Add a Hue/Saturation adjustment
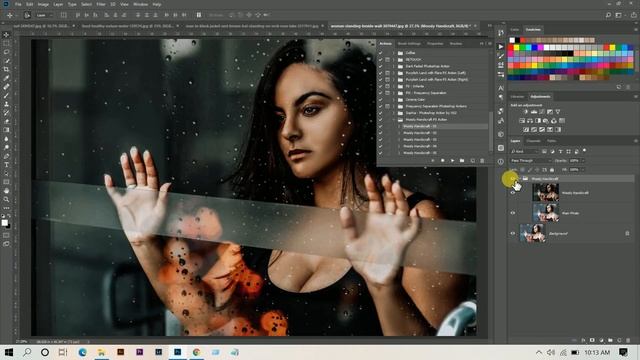640x360 pixels. pyautogui.click(x=522, y=121)
